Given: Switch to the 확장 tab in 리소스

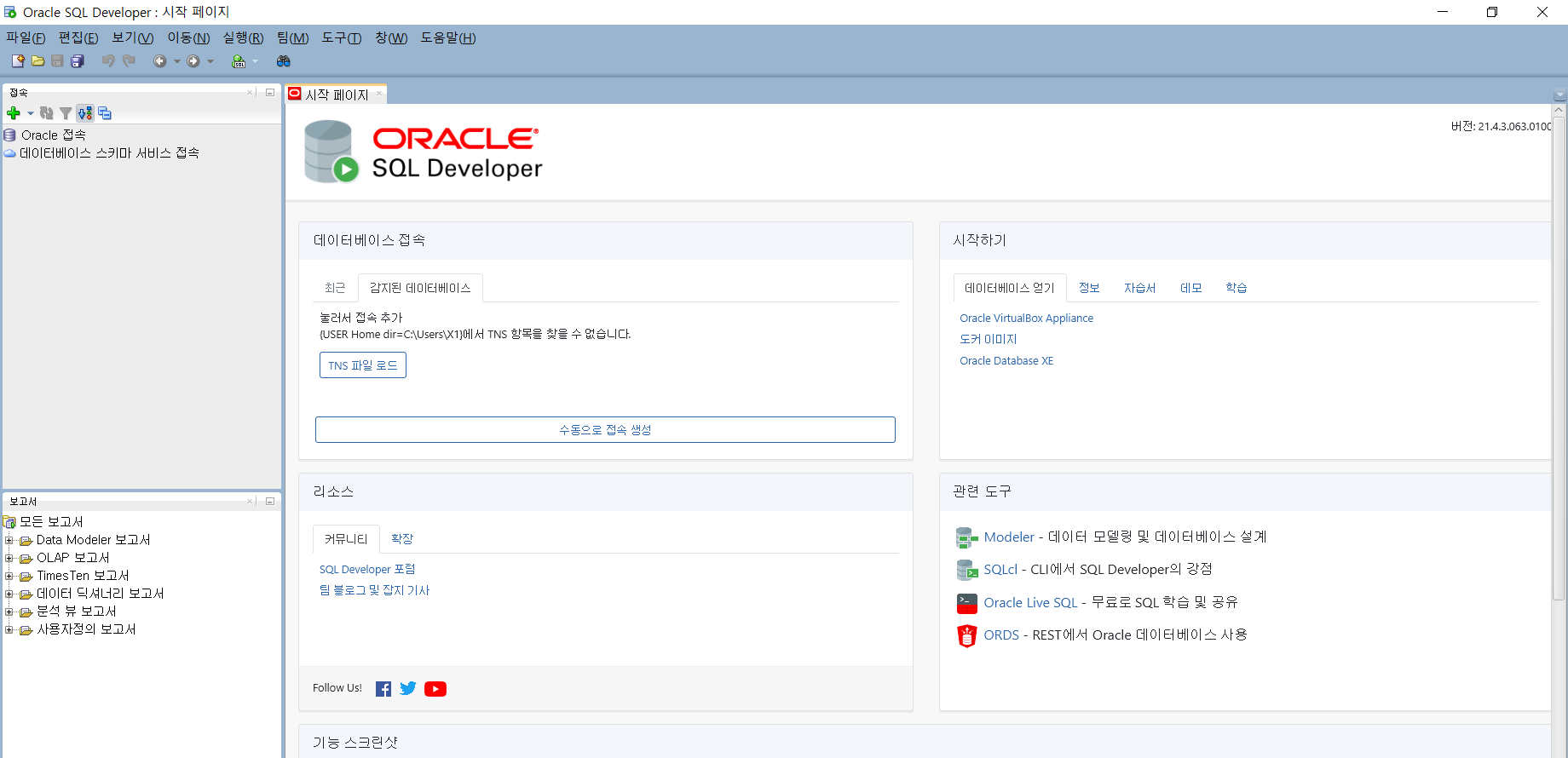Looking at the screenshot, I should (402, 539).
